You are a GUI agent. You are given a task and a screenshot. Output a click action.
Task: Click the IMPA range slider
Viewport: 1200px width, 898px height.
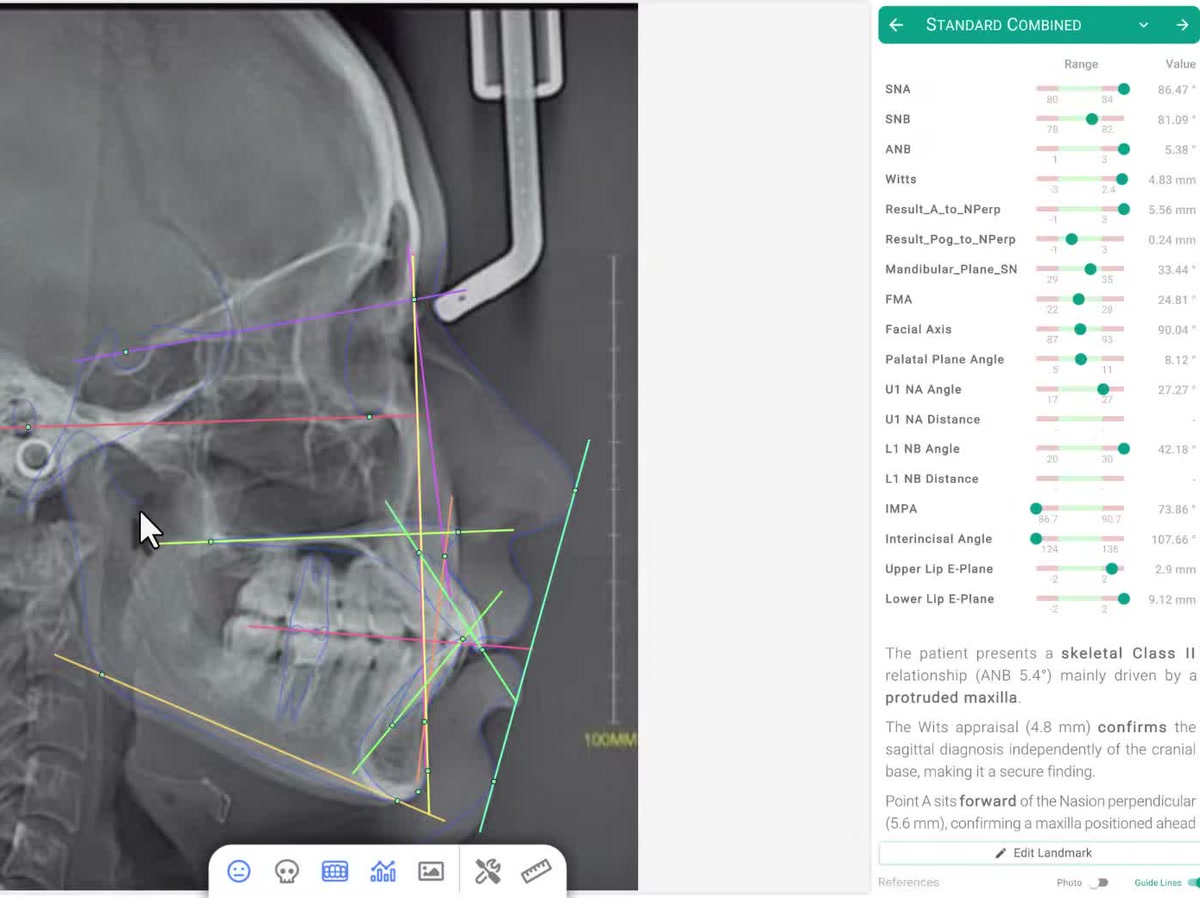(1080, 509)
